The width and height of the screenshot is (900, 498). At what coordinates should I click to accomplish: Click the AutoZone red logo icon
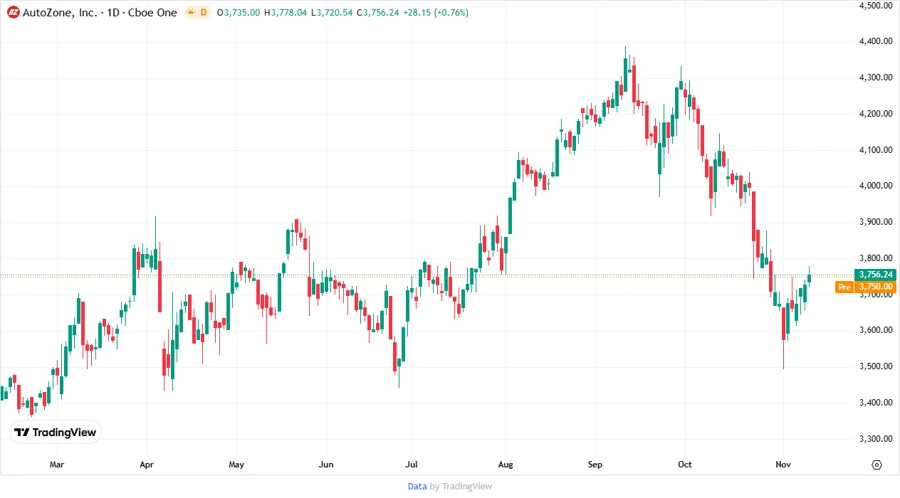tap(13, 13)
